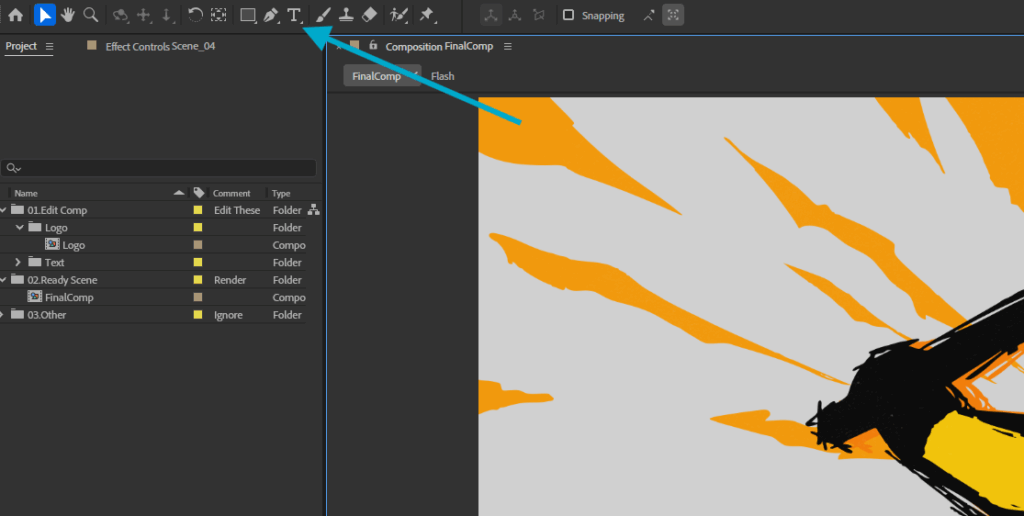
Task: Select the Pan Camera four-arrow tool
Action: point(143,15)
